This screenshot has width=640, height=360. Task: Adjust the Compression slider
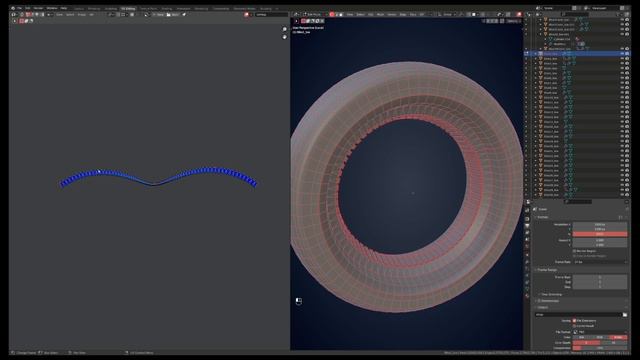(600, 348)
